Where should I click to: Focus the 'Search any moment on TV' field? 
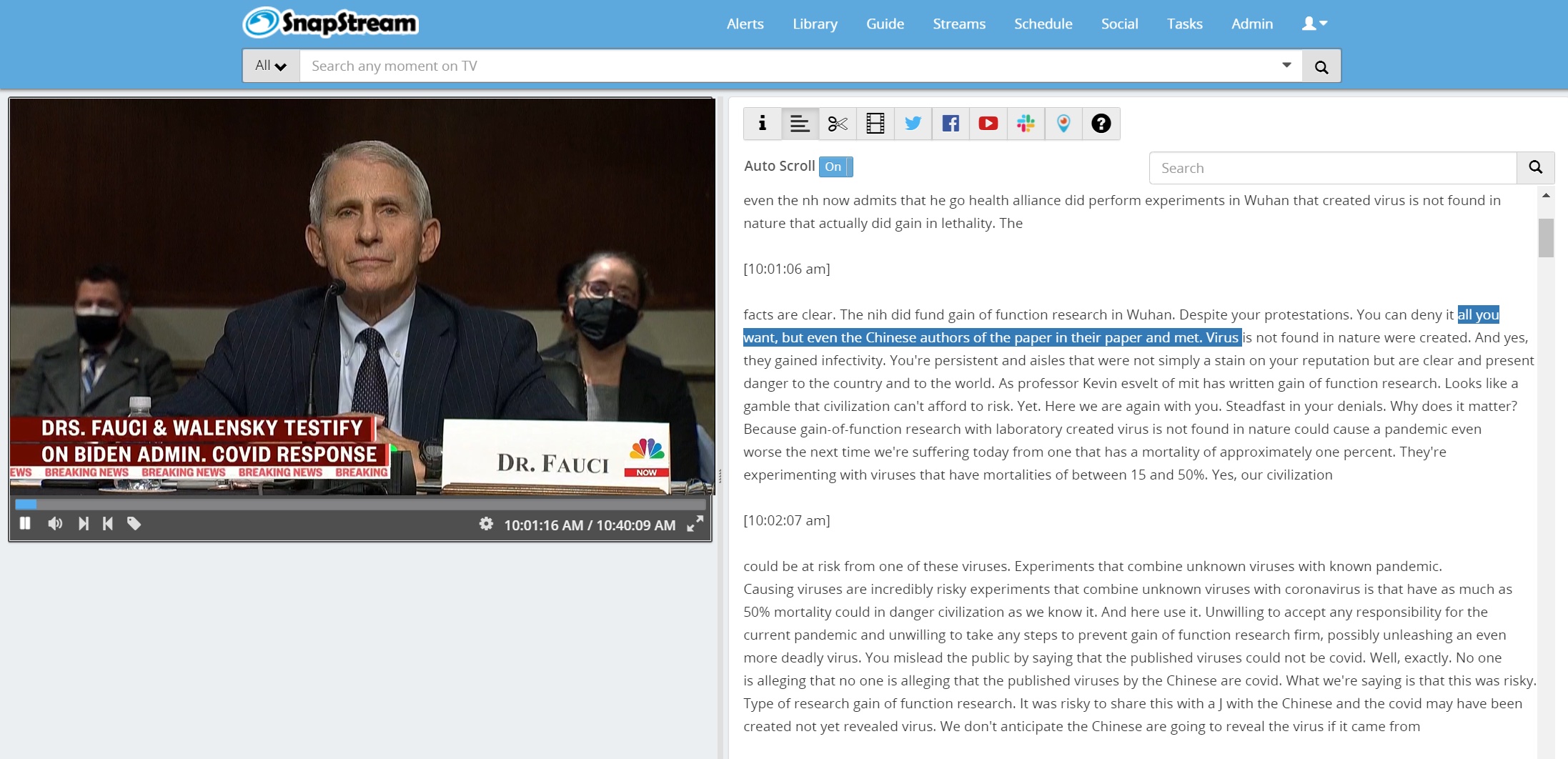coord(800,66)
